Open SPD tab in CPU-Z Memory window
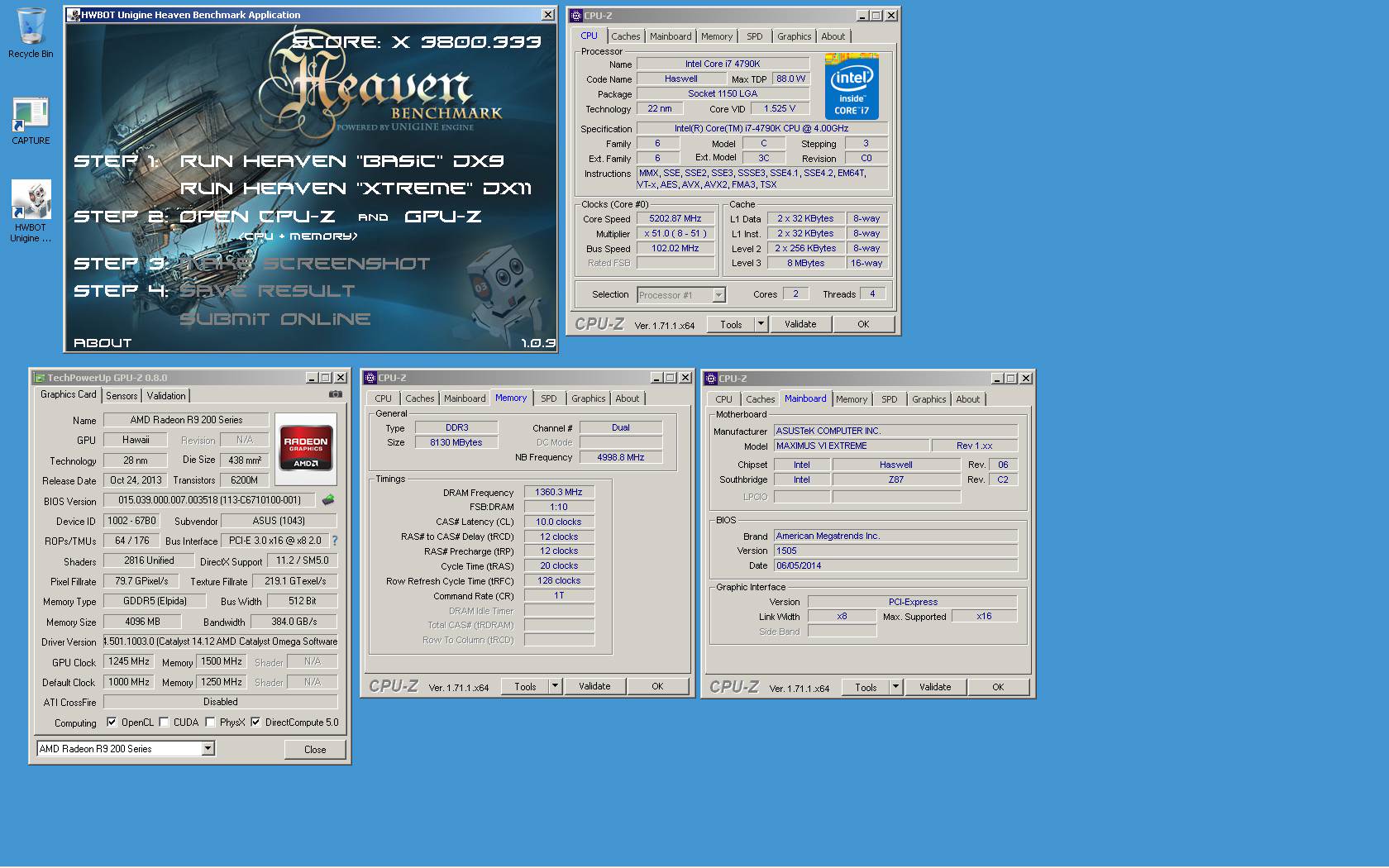This screenshot has height=868, width=1389. [548, 398]
